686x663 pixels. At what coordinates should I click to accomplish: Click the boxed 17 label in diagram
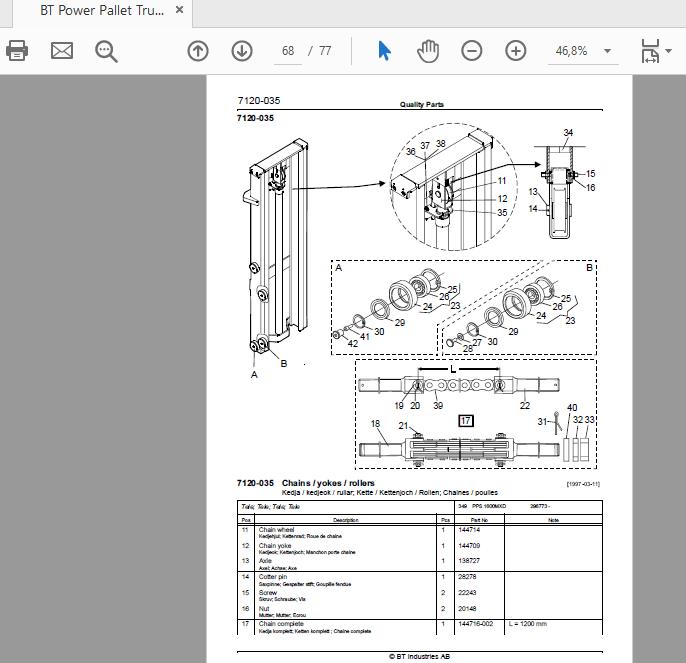pos(466,421)
